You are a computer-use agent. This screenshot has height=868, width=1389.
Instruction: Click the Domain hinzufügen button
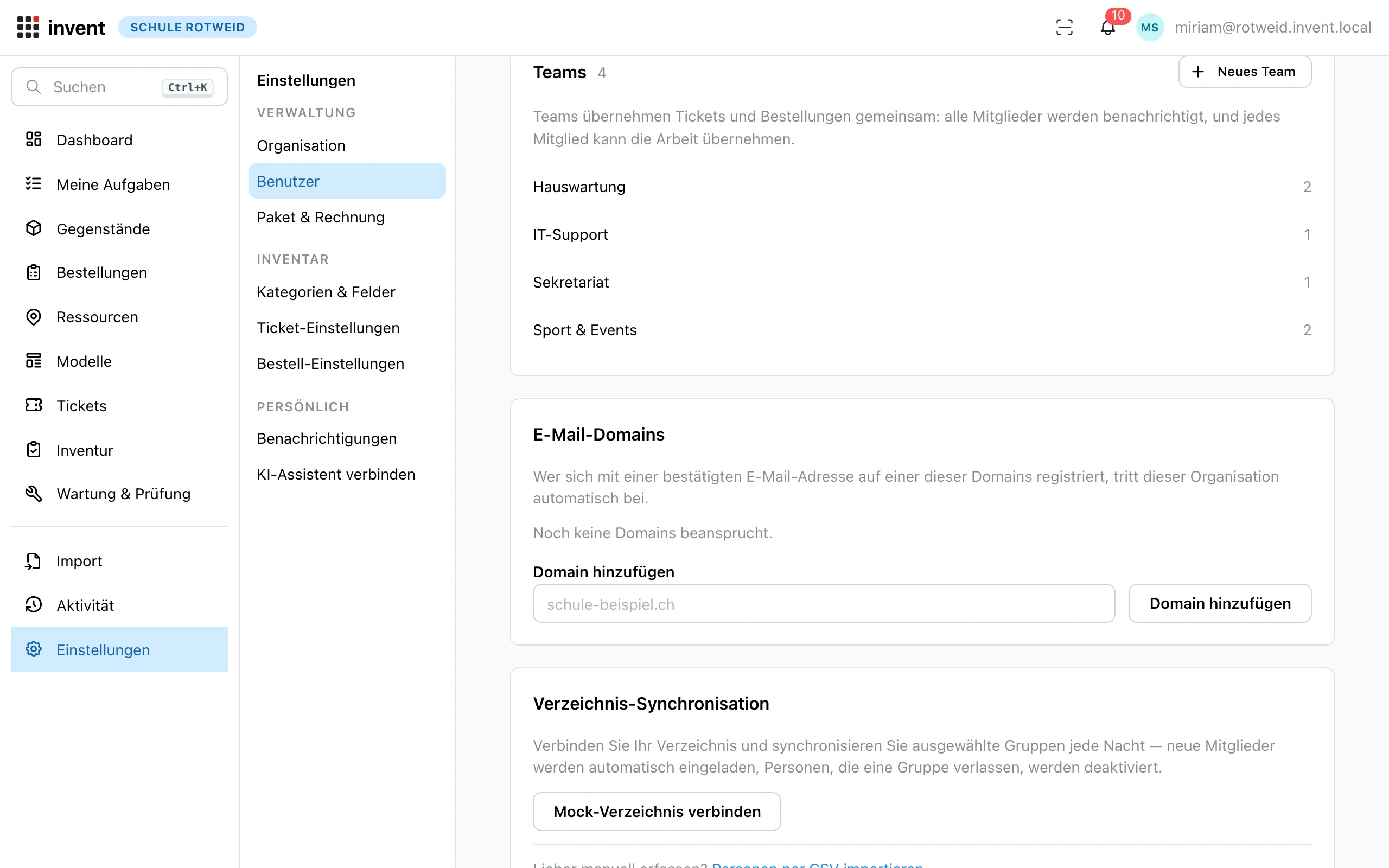[x=1220, y=603]
